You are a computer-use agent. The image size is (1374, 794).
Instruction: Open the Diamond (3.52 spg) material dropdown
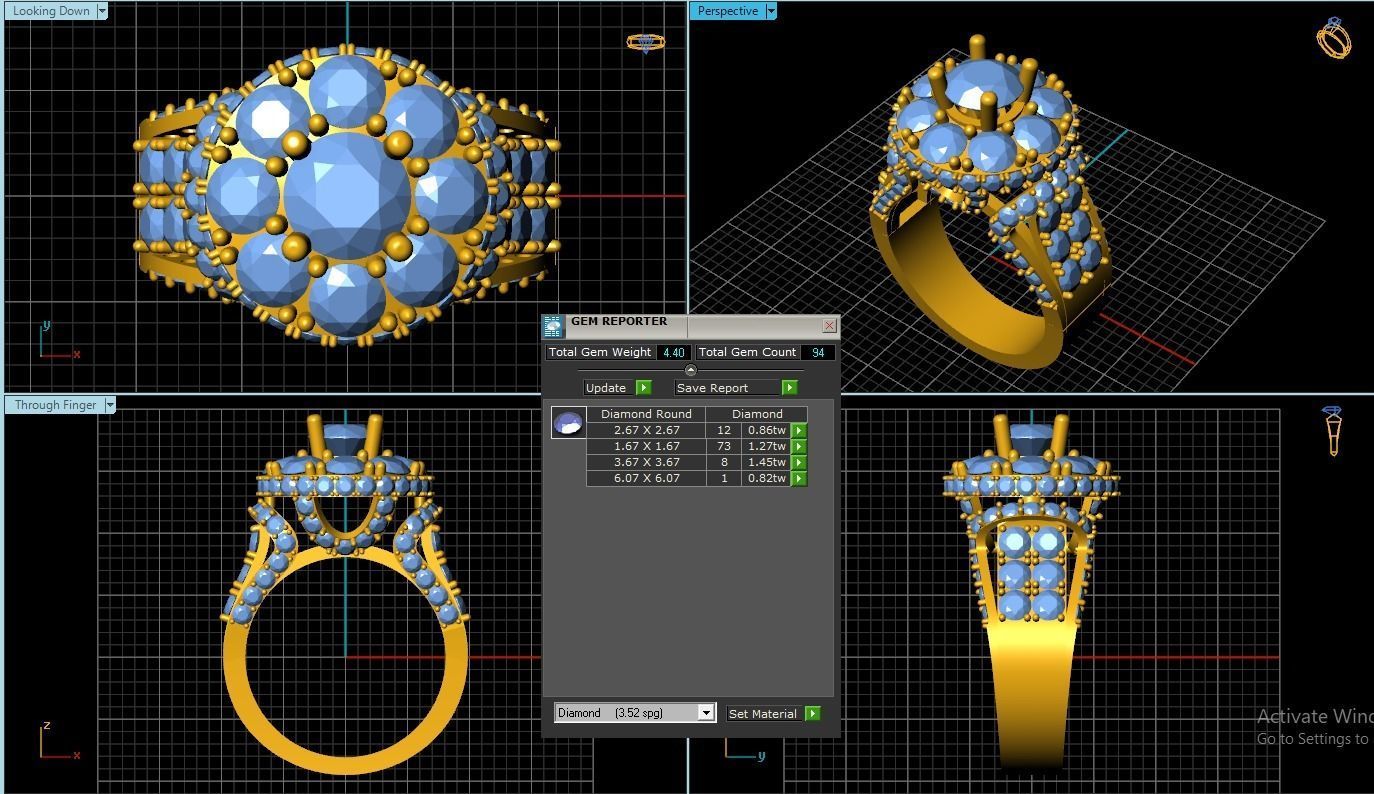click(705, 713)
